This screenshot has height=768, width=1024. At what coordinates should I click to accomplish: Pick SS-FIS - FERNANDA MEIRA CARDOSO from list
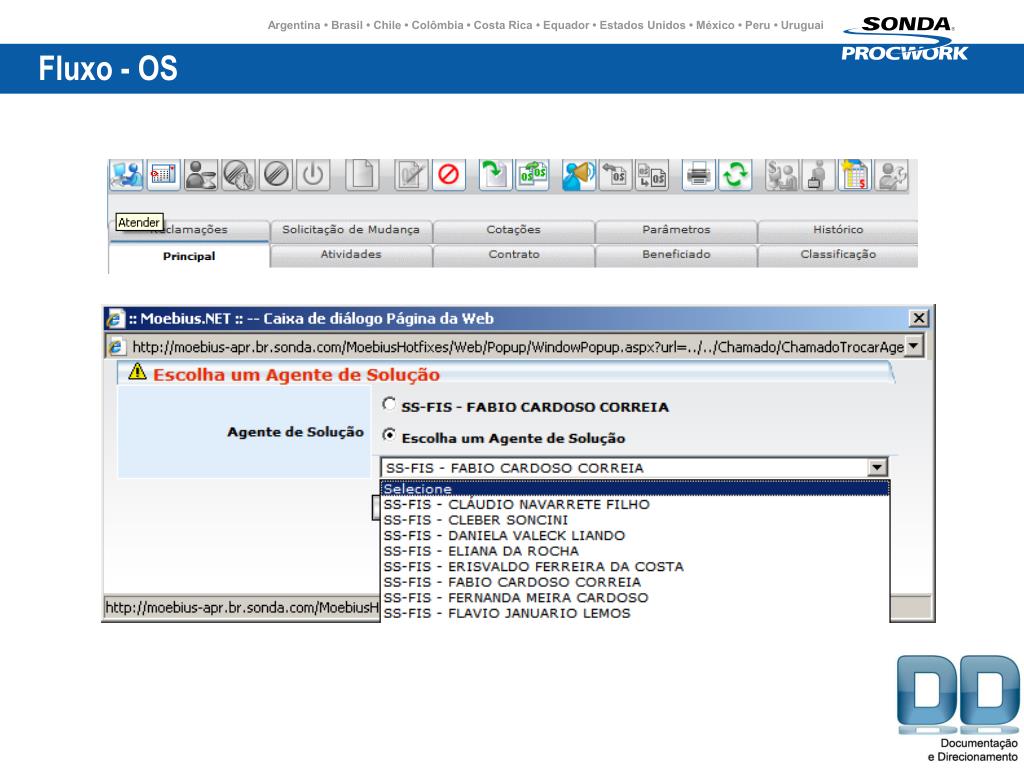tap(635, 598)
